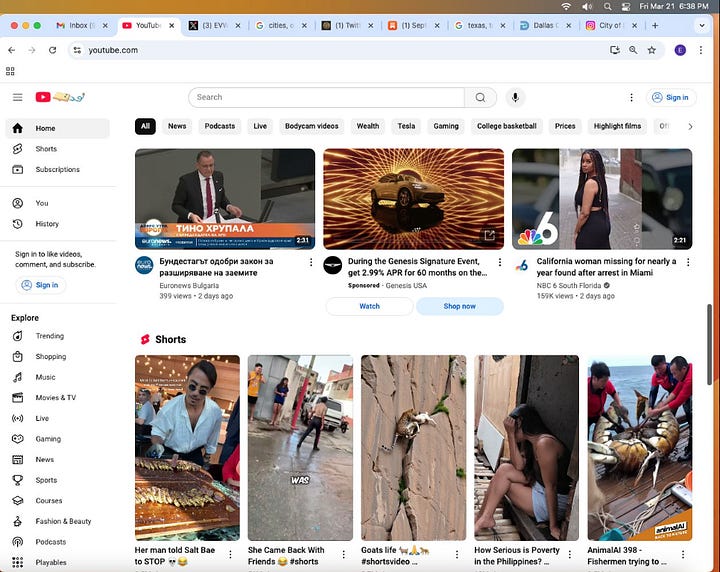The height and width of the screenshot is (572, 720).
Task: Switch to the Gmail Inbox tab
Action: click(82, 26)
